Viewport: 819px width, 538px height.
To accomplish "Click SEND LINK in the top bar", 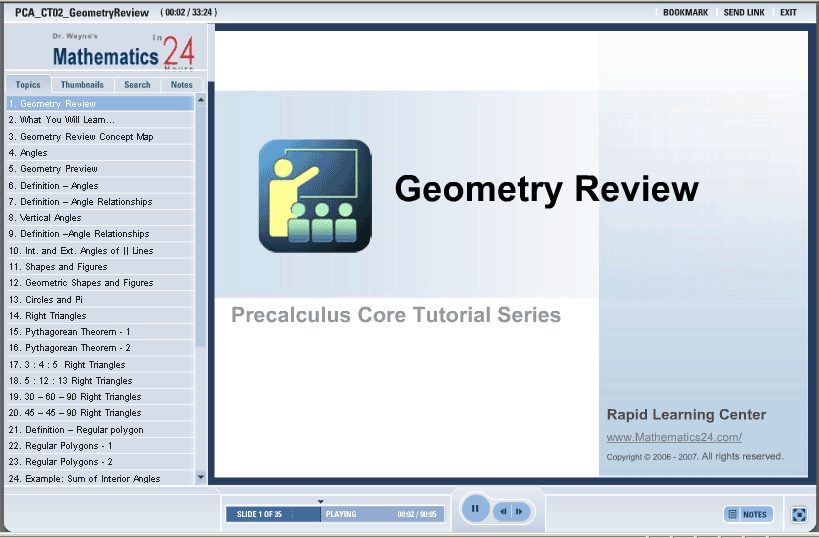I will (x=744, y=13).
